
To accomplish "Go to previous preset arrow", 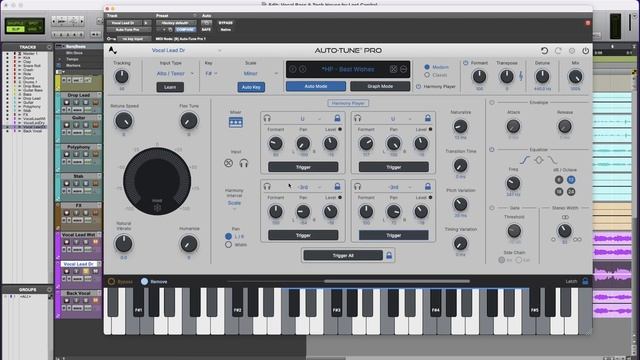I will 293,69.
